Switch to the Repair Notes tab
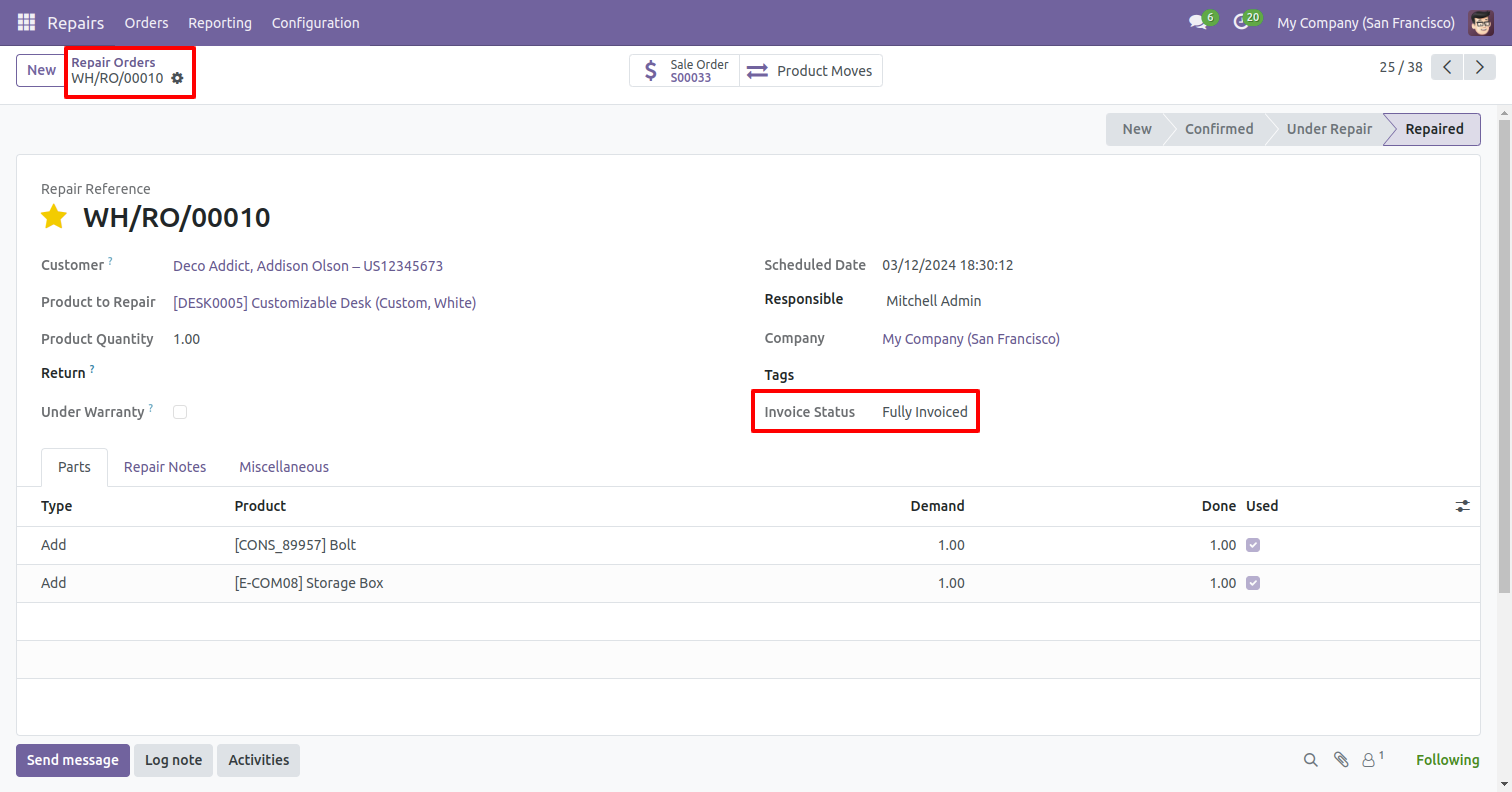This screenshot has height=792, width=1512. (x=165, y=467)
